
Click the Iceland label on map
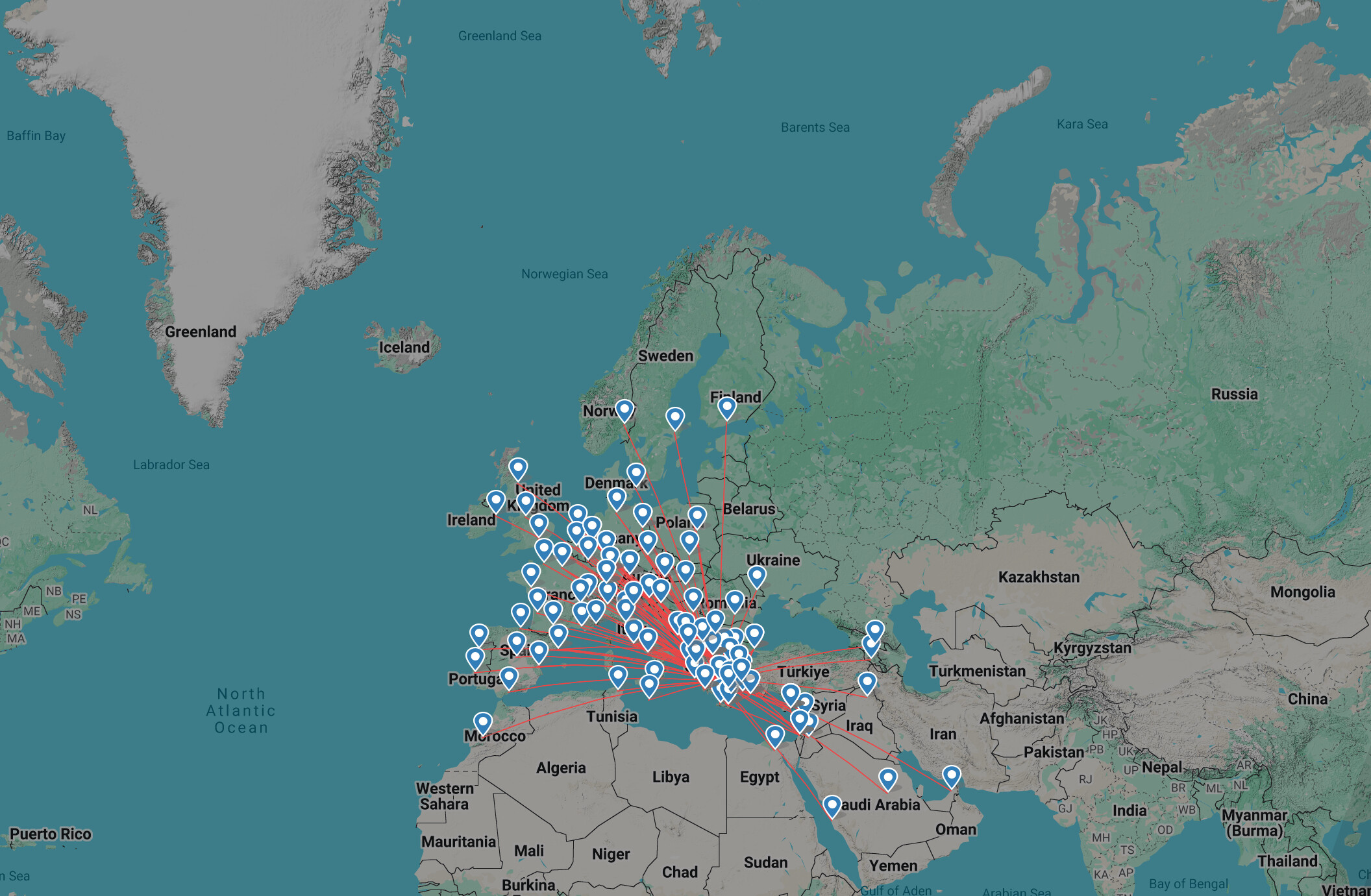pyautogui.click(x=404, y=347)
